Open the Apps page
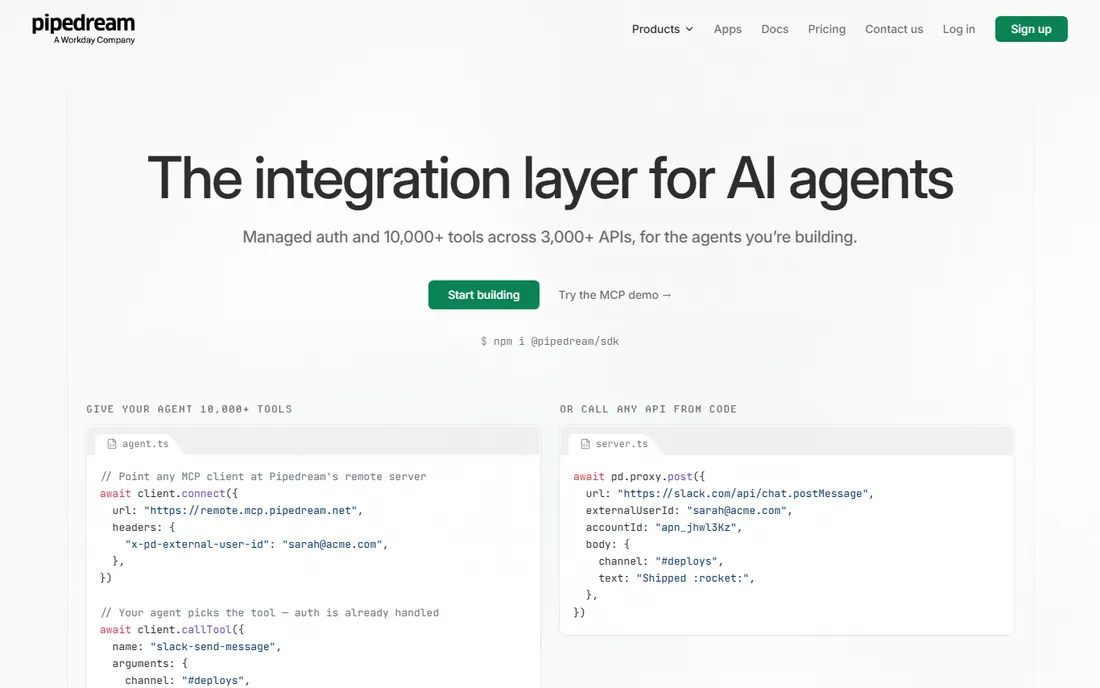This screenshot has width=1100, height=688. (x=727, y=29)
